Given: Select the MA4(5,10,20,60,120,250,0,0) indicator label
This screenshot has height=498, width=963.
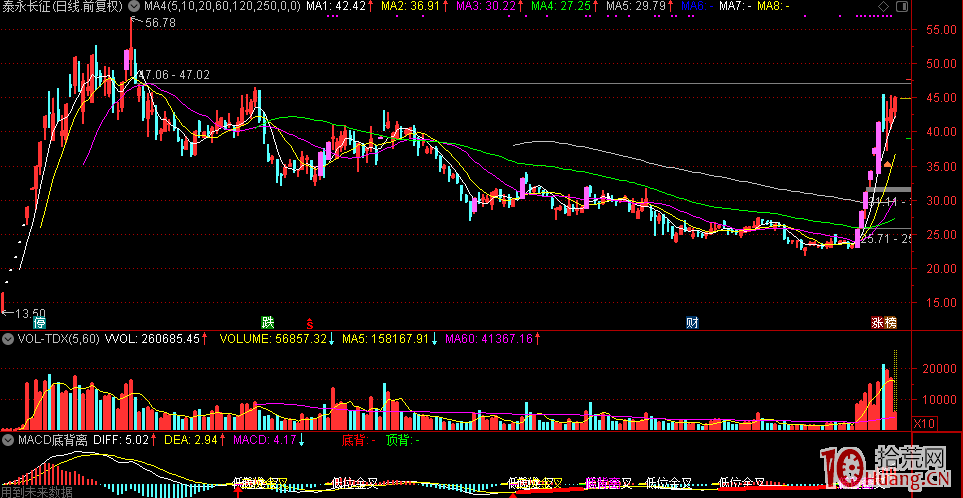Looking at the screenshot, I should tap(222, 7).
